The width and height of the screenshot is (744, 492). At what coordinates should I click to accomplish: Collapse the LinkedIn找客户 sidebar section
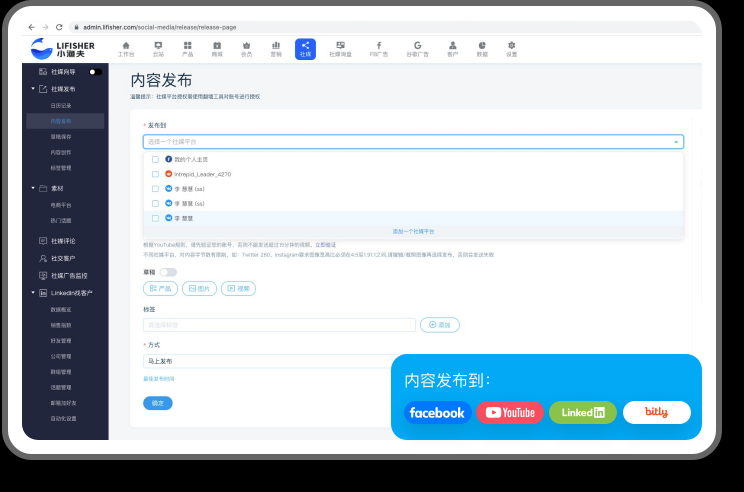[33, 293]
